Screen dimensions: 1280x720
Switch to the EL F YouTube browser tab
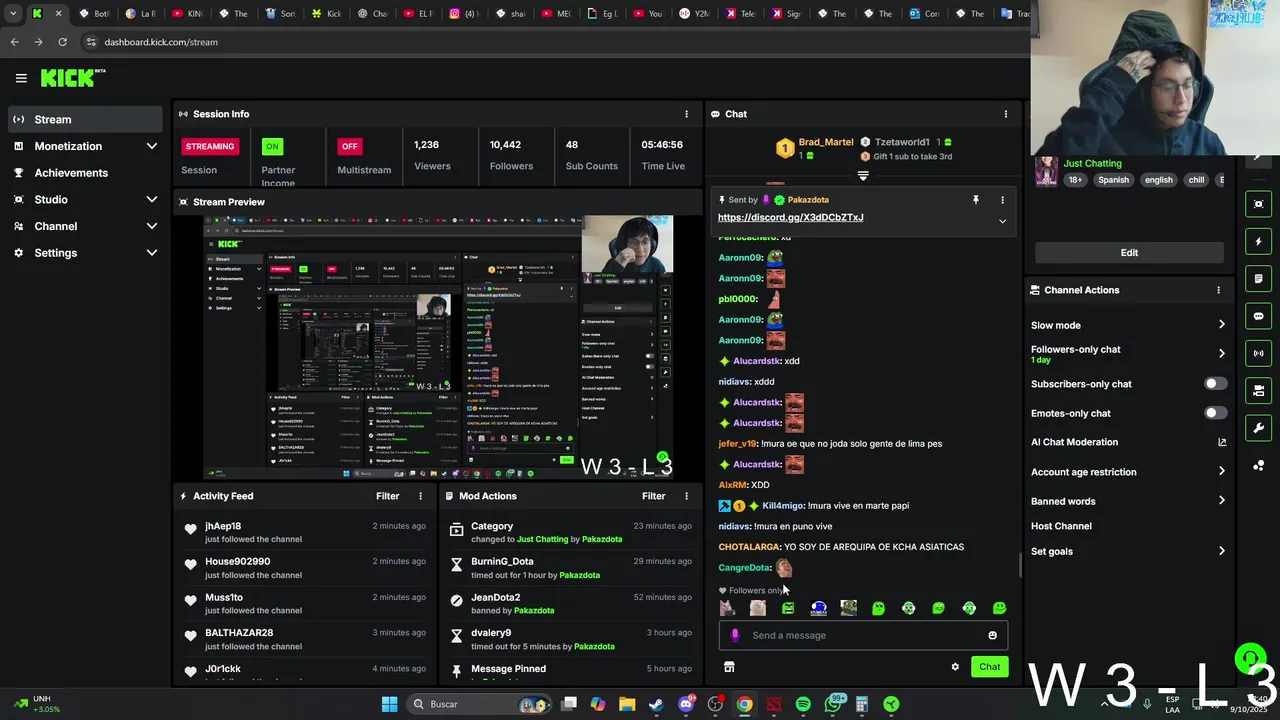[x=420, y=14]
